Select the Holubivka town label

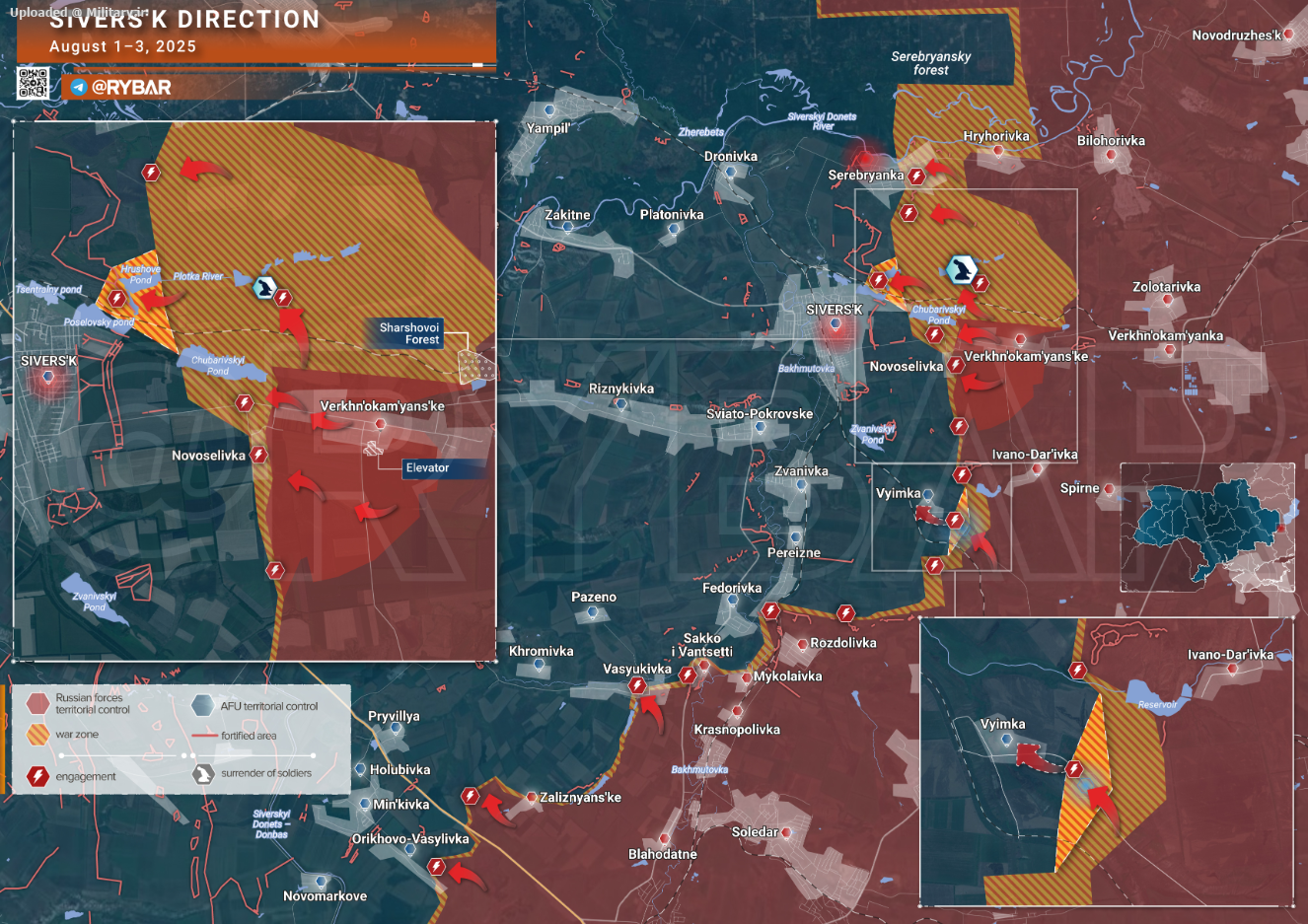click(400, 770)
